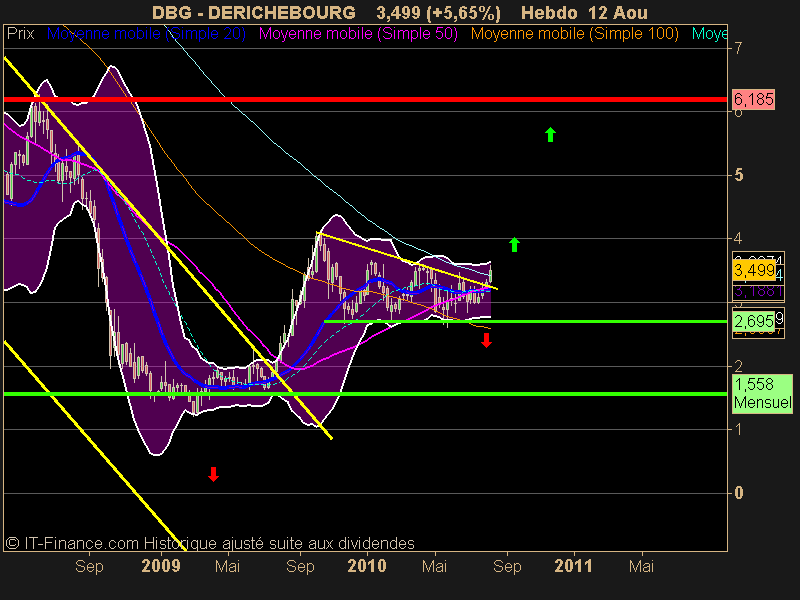Click the "0" value on the price axis
Viewport: 800px width, 600px height.
point(738,493)
